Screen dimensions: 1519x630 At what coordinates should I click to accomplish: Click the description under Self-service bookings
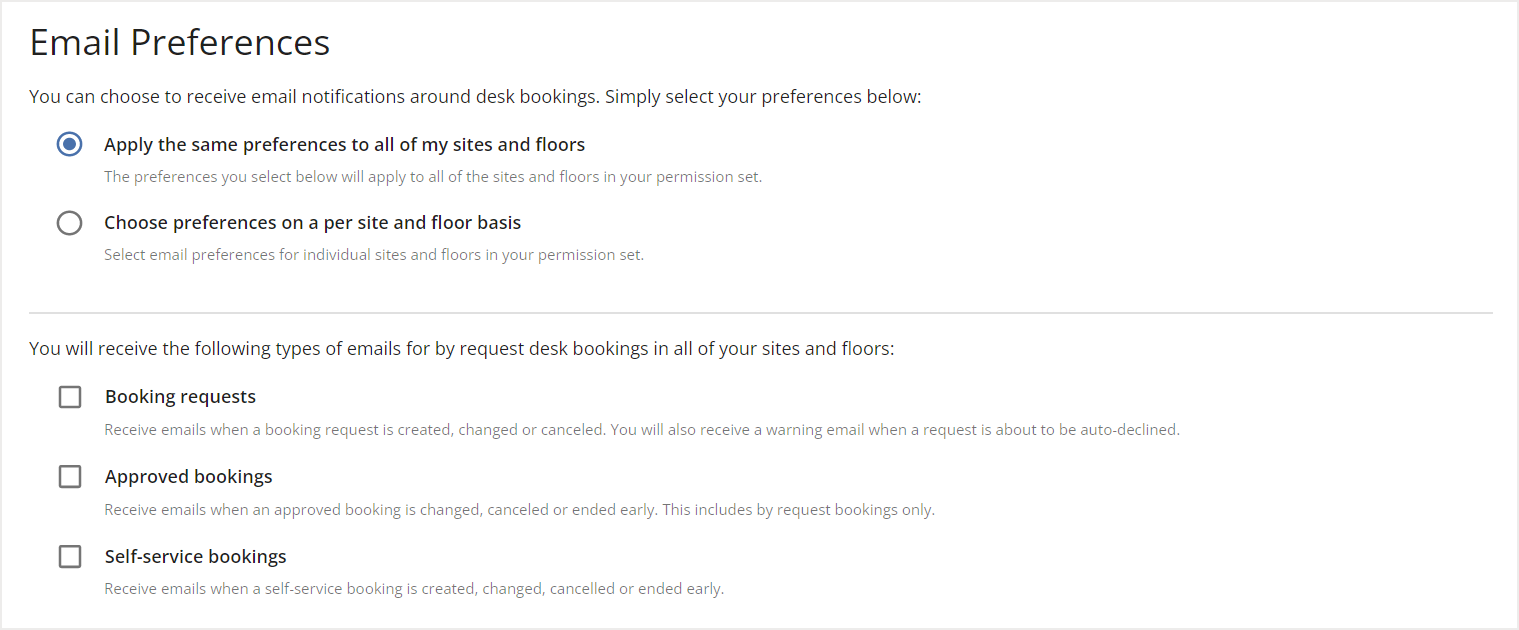click(x=413, y=588)
